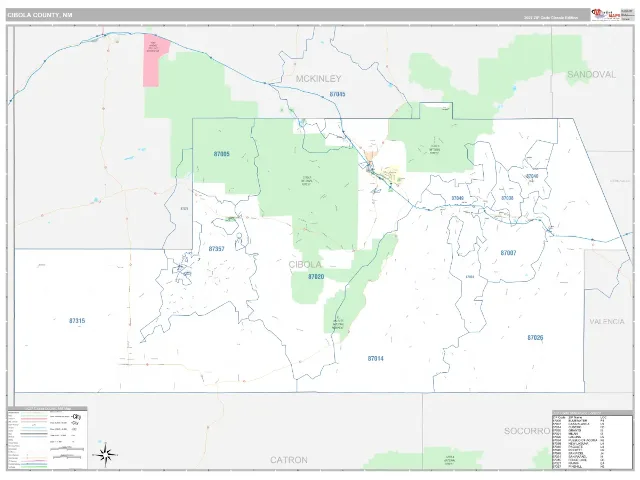Click the compass rose icon
The image size is (640, 480).
(x=105, y=454)
